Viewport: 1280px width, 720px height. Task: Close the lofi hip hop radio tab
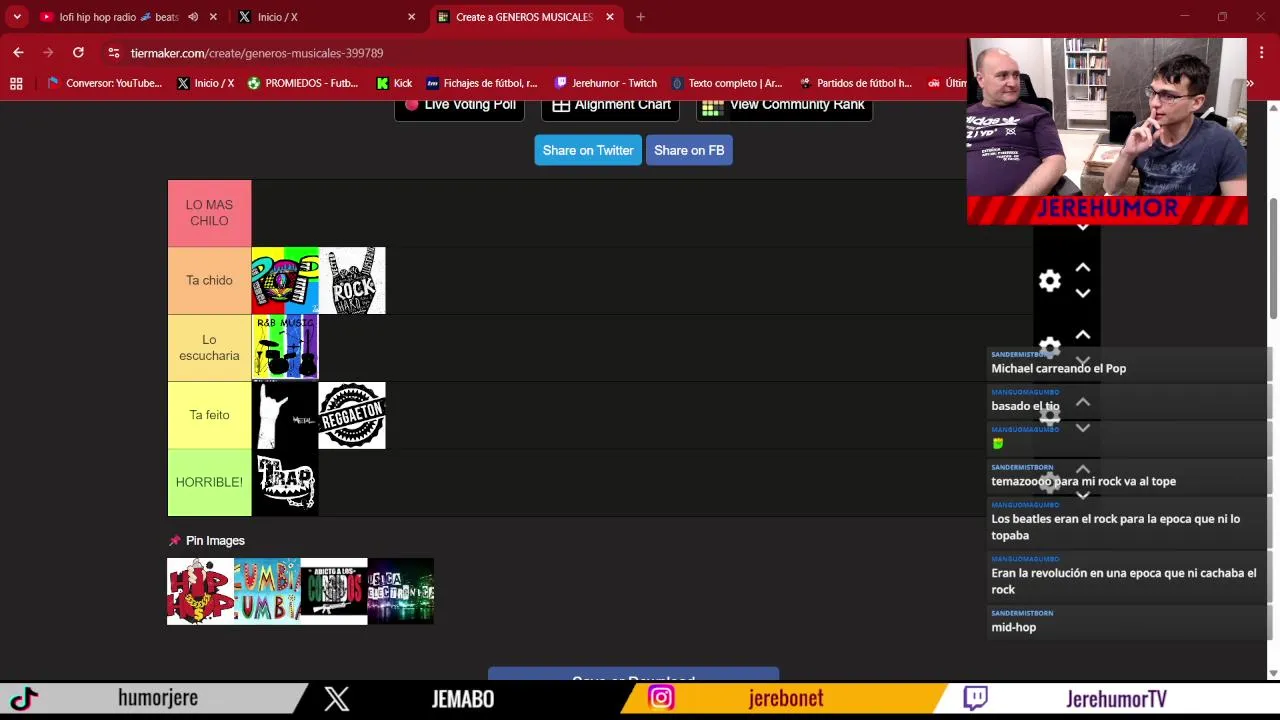213,17
